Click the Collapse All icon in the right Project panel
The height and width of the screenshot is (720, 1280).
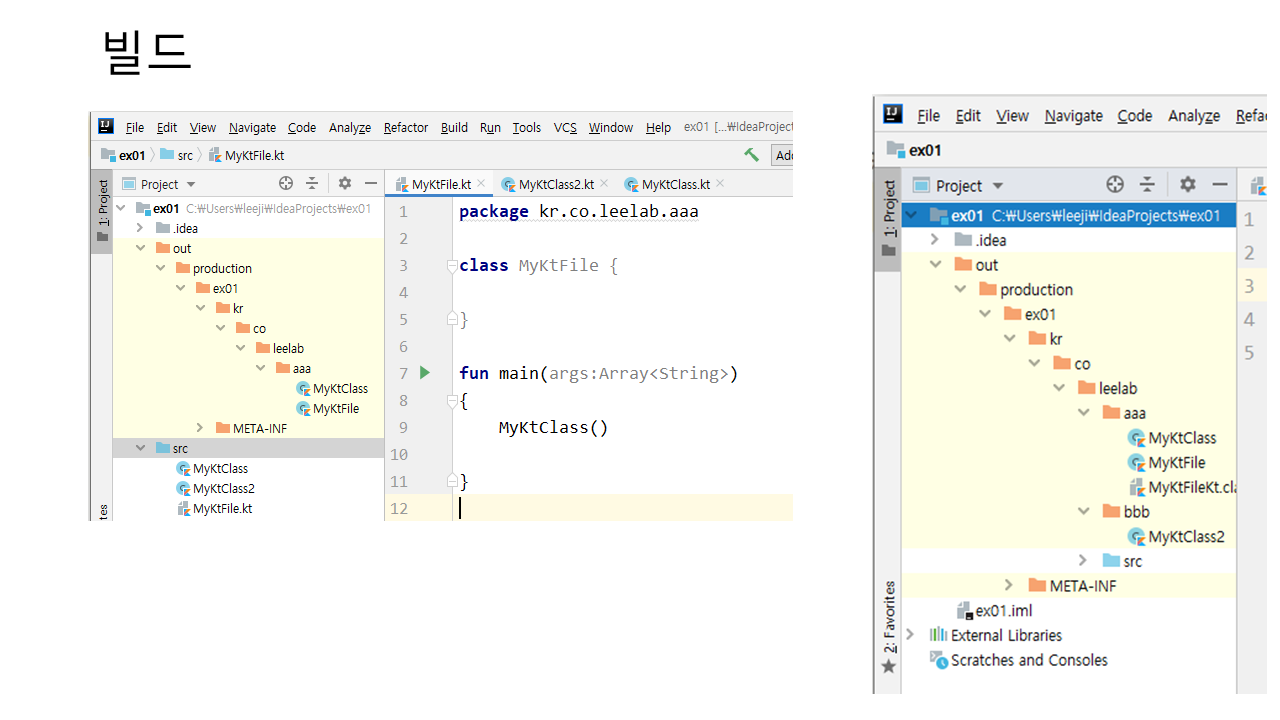1147,184
